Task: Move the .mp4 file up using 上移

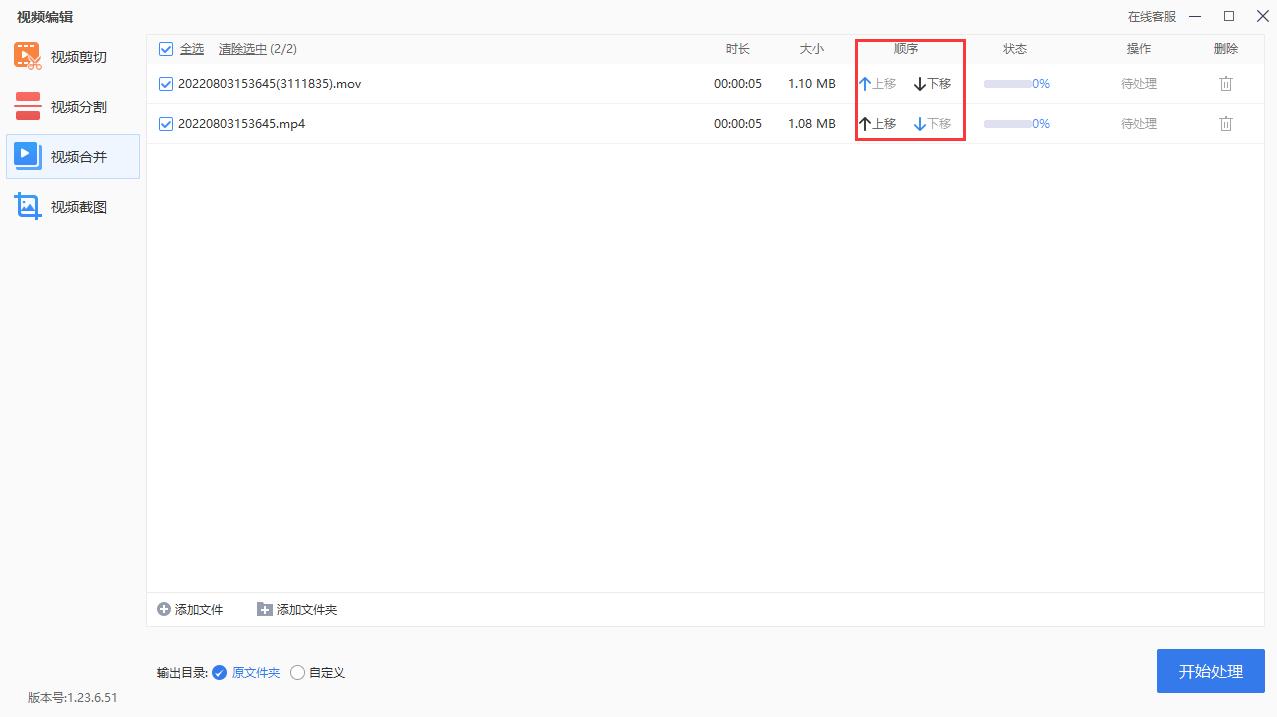Action: [x=877, y=123]
